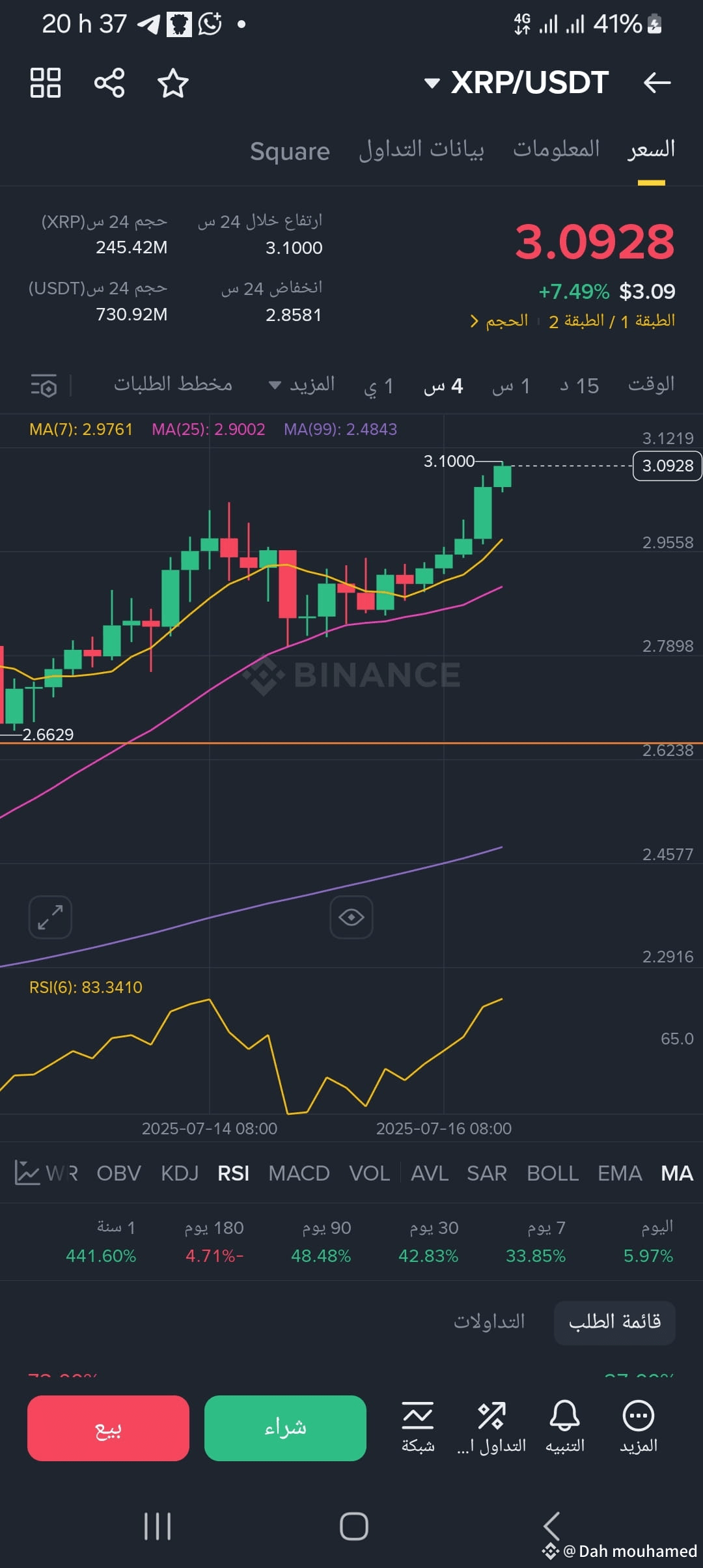Tap Android back button
This screenshot has width=703, height=1568.
click(x=551, y=1526)
